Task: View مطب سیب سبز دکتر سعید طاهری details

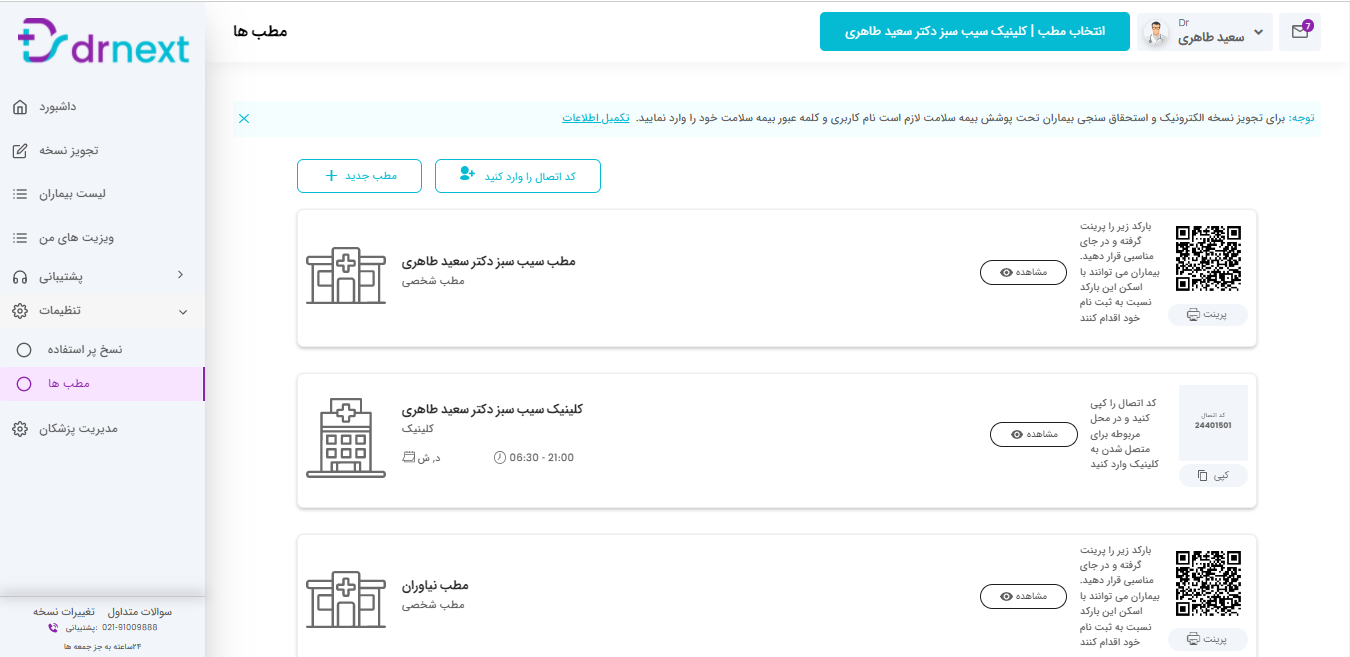Action: (x=1024, y=272)
